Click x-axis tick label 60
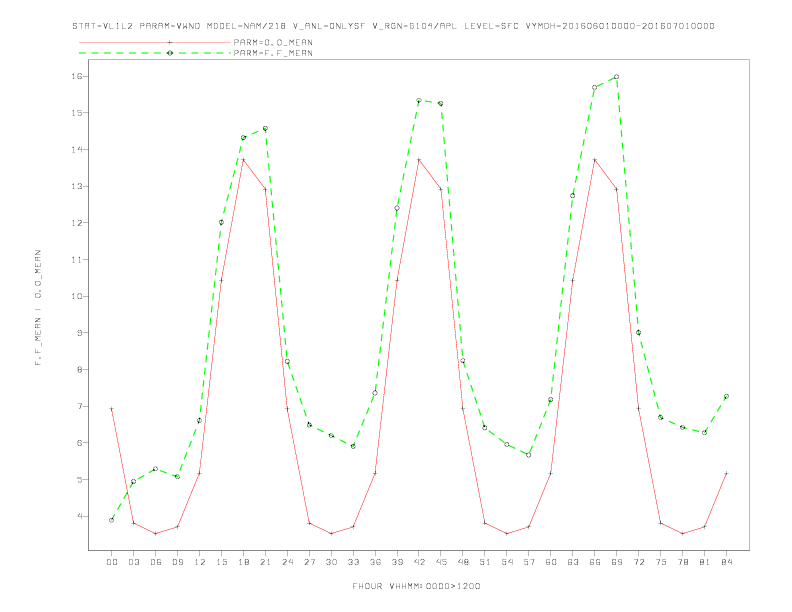Image resolution: width=792 pixels, height=612 pixels. 551,562
